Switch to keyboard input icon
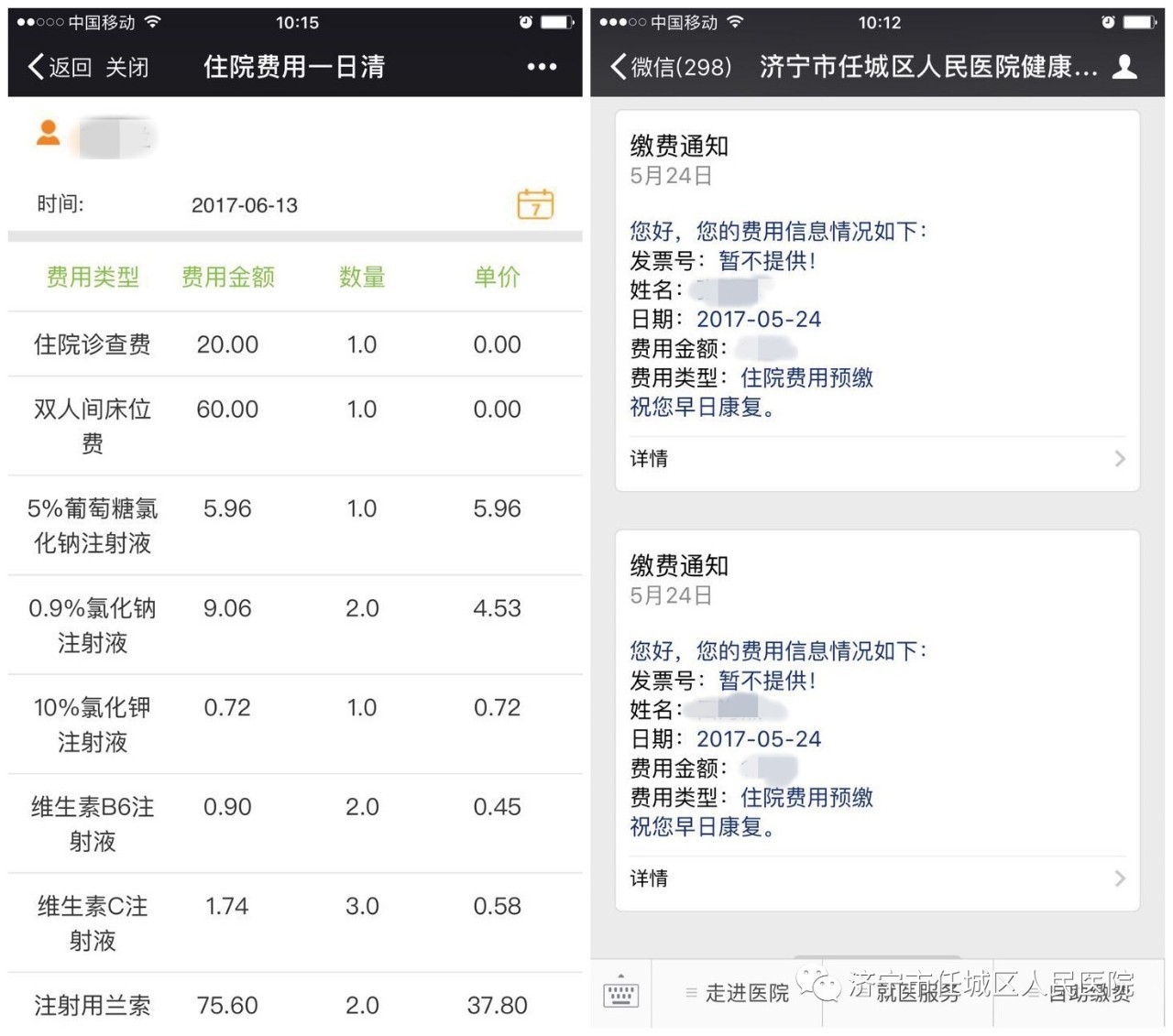 (x=621, y=993)
